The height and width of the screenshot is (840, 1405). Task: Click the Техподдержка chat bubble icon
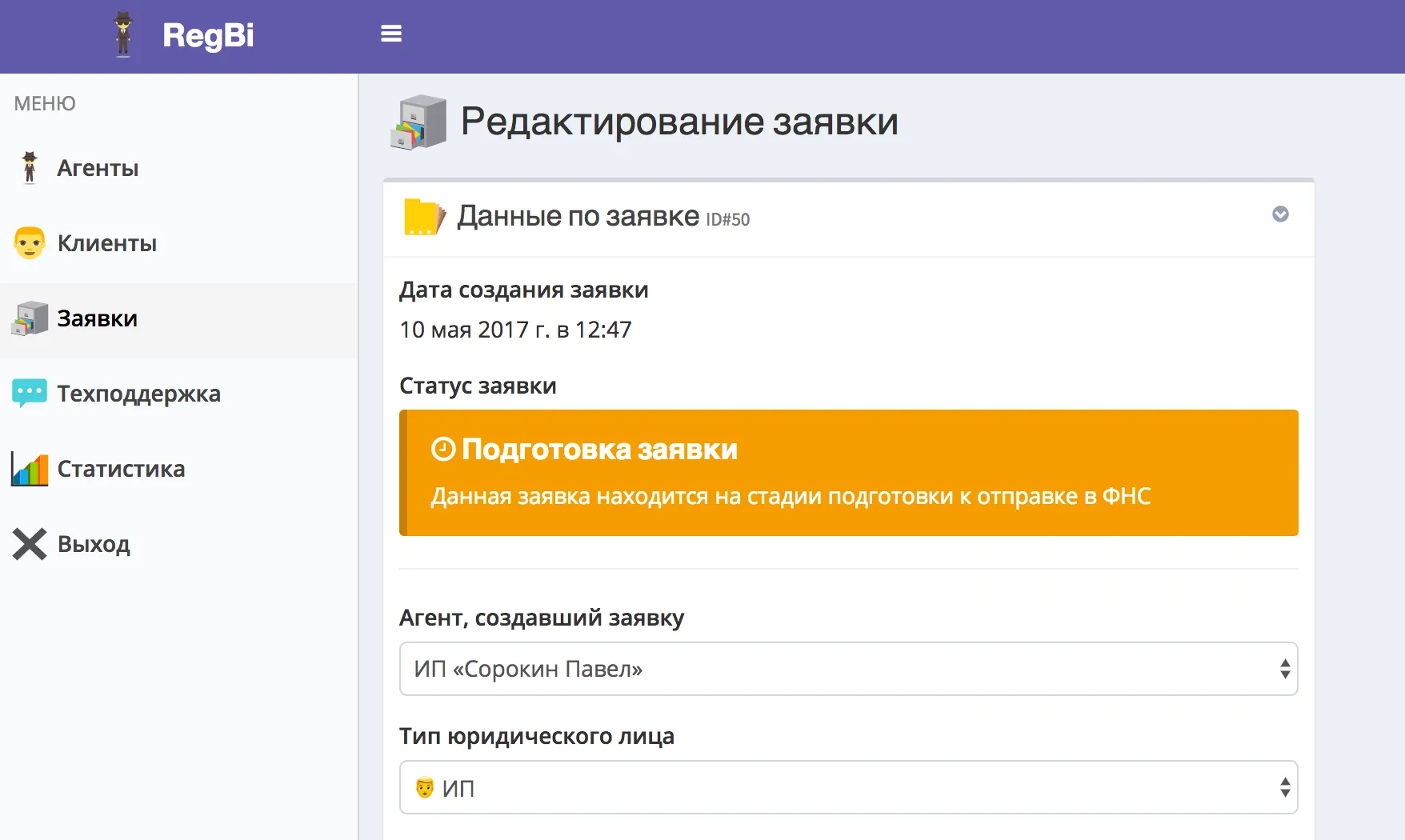click(x=29, y=393)
